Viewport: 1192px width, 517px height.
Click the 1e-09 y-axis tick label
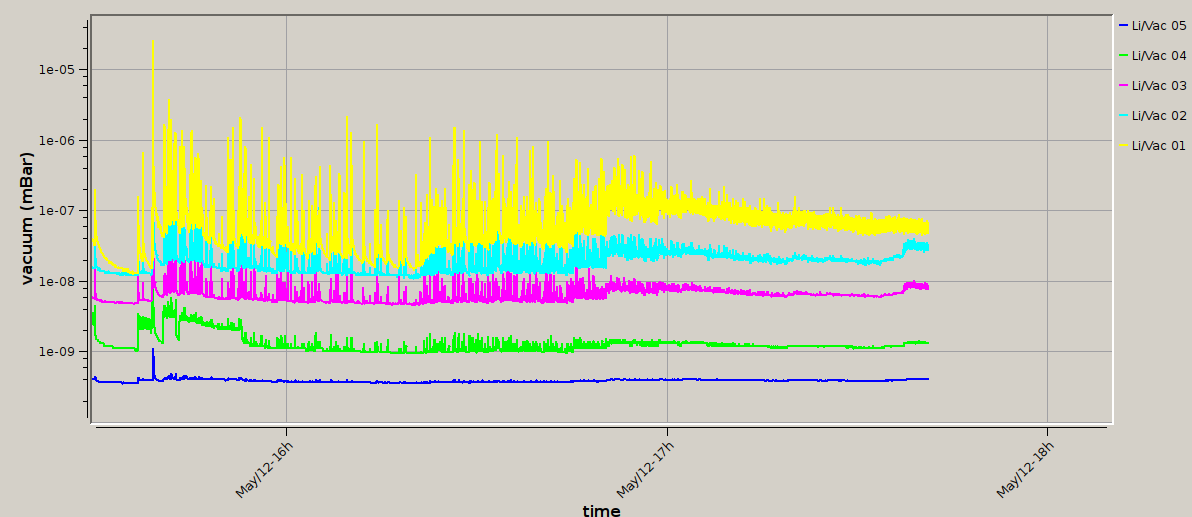click(57, 352)
